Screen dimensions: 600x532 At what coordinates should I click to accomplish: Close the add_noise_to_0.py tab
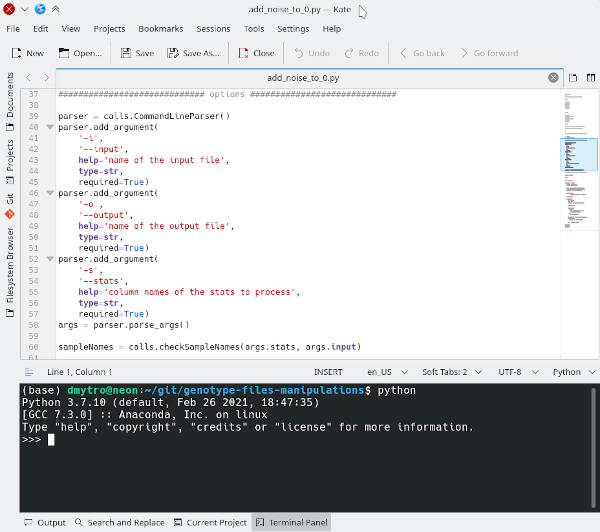click(553, 78)
